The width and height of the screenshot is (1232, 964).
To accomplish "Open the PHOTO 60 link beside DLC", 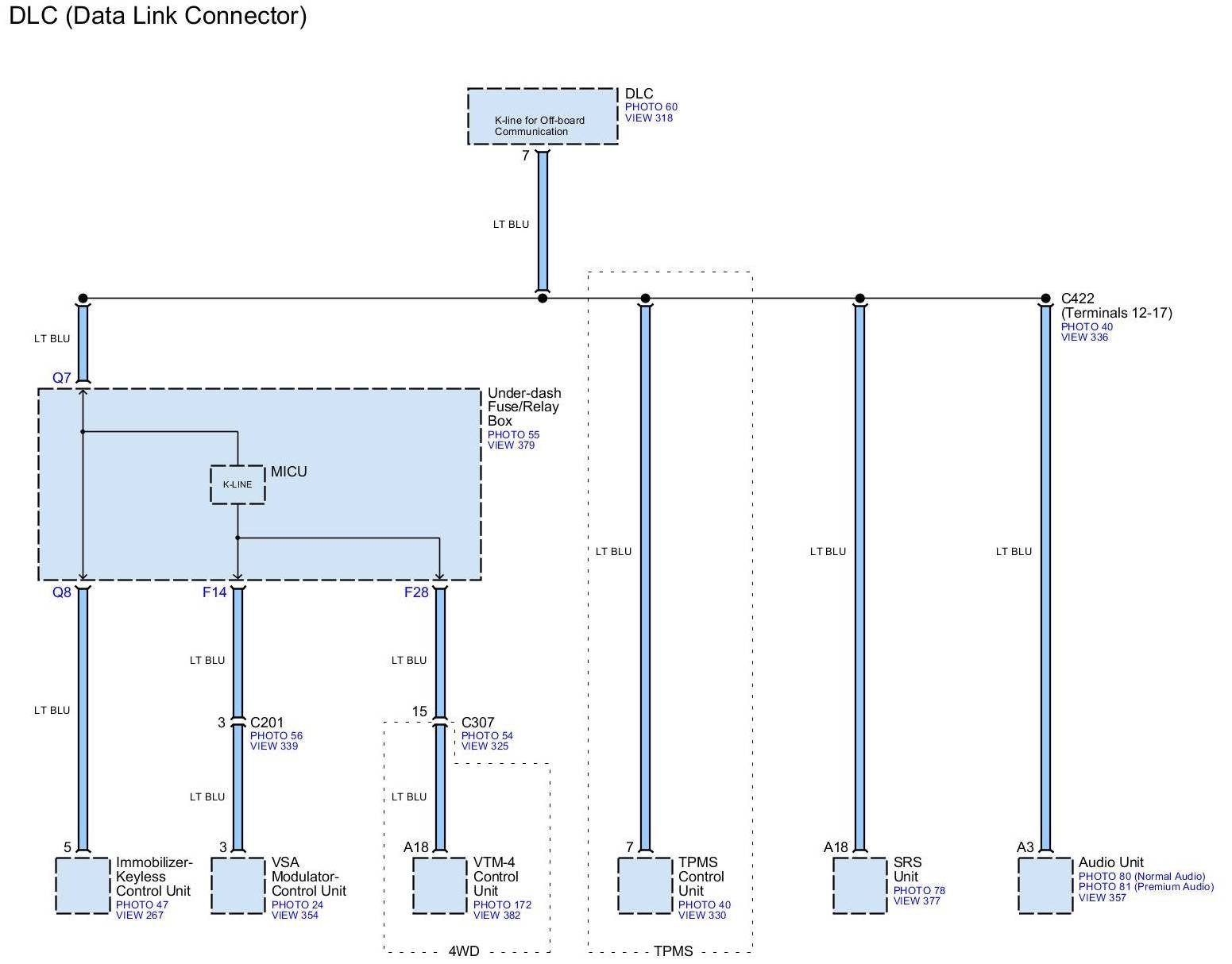I will (x=651, y=107).
